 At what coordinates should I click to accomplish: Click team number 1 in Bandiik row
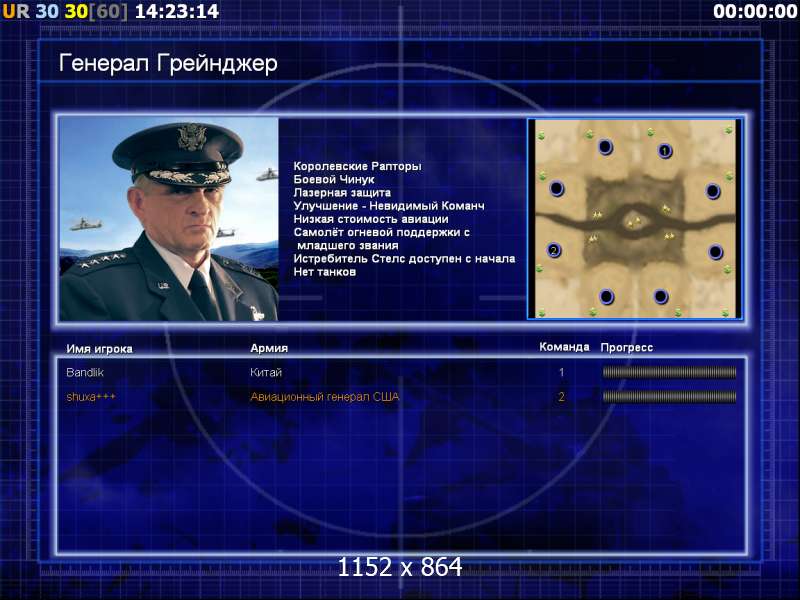click(x=562, y=372)
